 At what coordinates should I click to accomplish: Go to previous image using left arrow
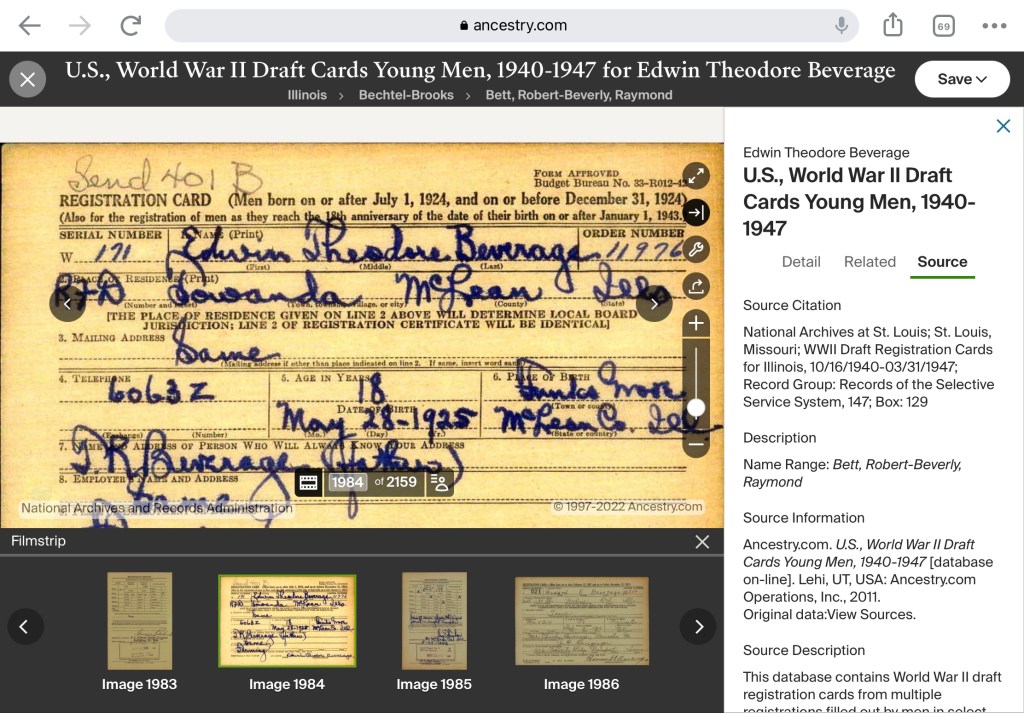point(68,303)
